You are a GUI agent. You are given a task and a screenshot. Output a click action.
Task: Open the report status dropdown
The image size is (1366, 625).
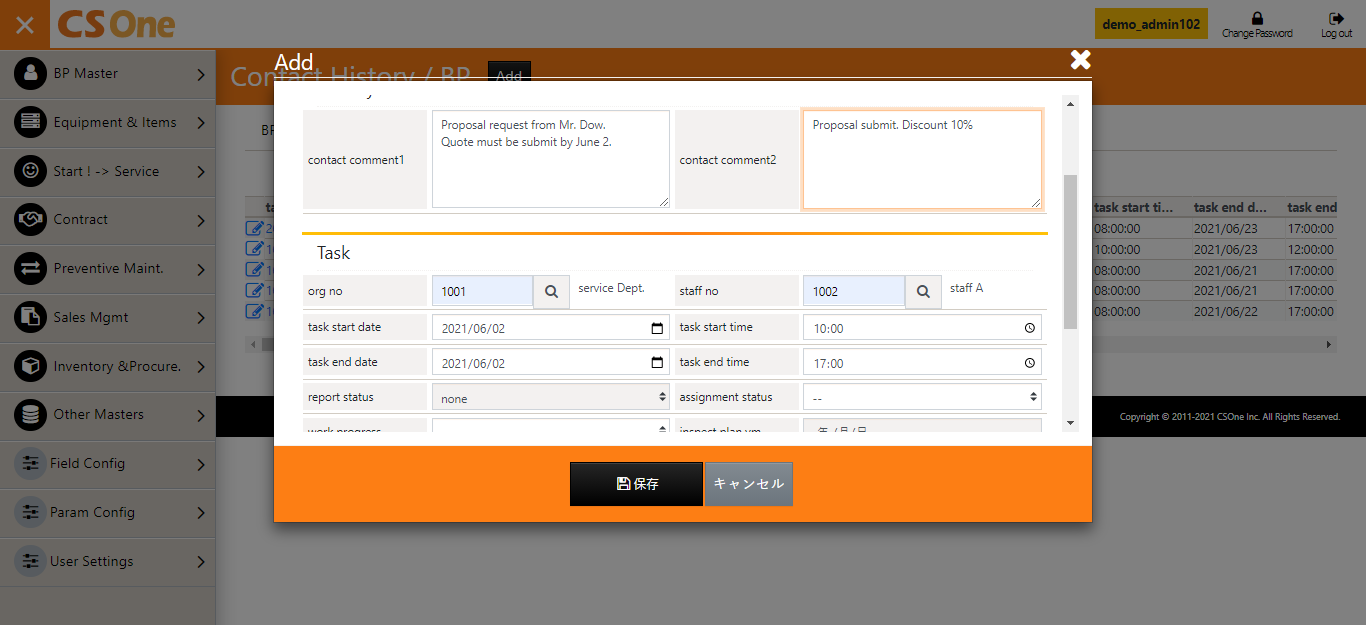551,397
